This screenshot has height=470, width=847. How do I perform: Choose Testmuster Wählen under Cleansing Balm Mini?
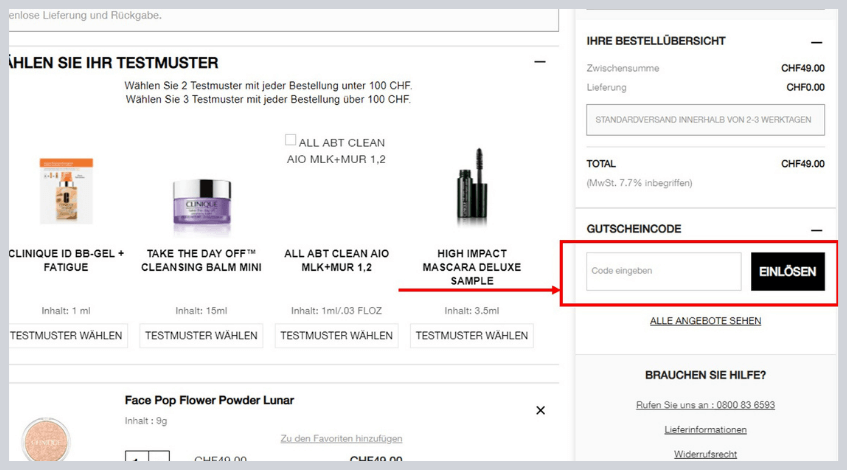click(x=201, y=335)
